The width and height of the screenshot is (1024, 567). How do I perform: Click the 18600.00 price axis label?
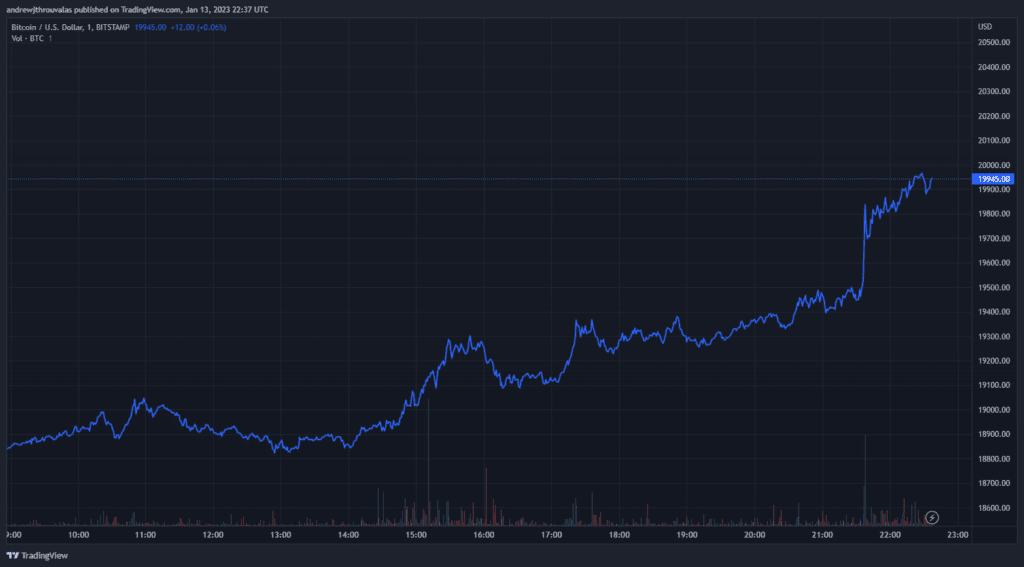point(992,508)
